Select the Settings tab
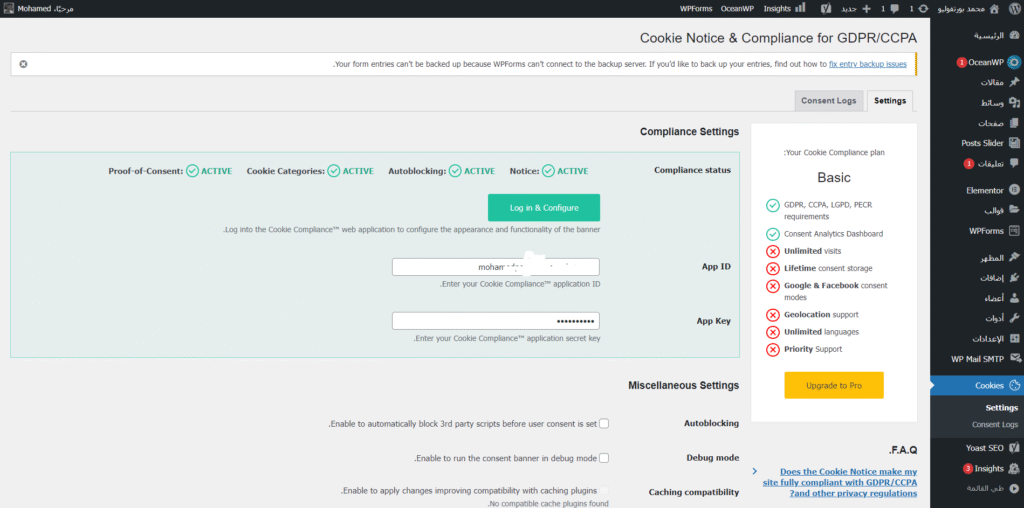1024x508 pixels. click(889, 101)
